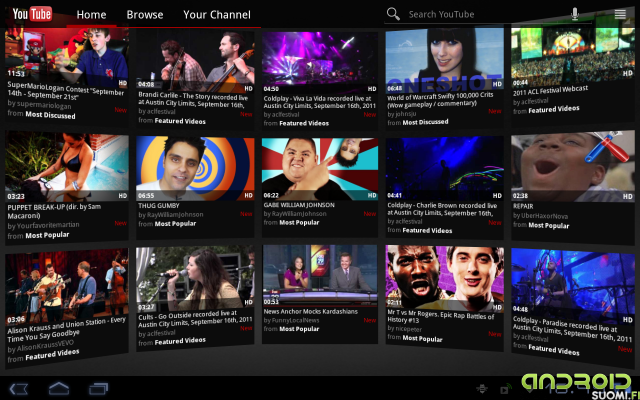Click 'Featured Videos' under Cults video

click(x=180, y=341)
